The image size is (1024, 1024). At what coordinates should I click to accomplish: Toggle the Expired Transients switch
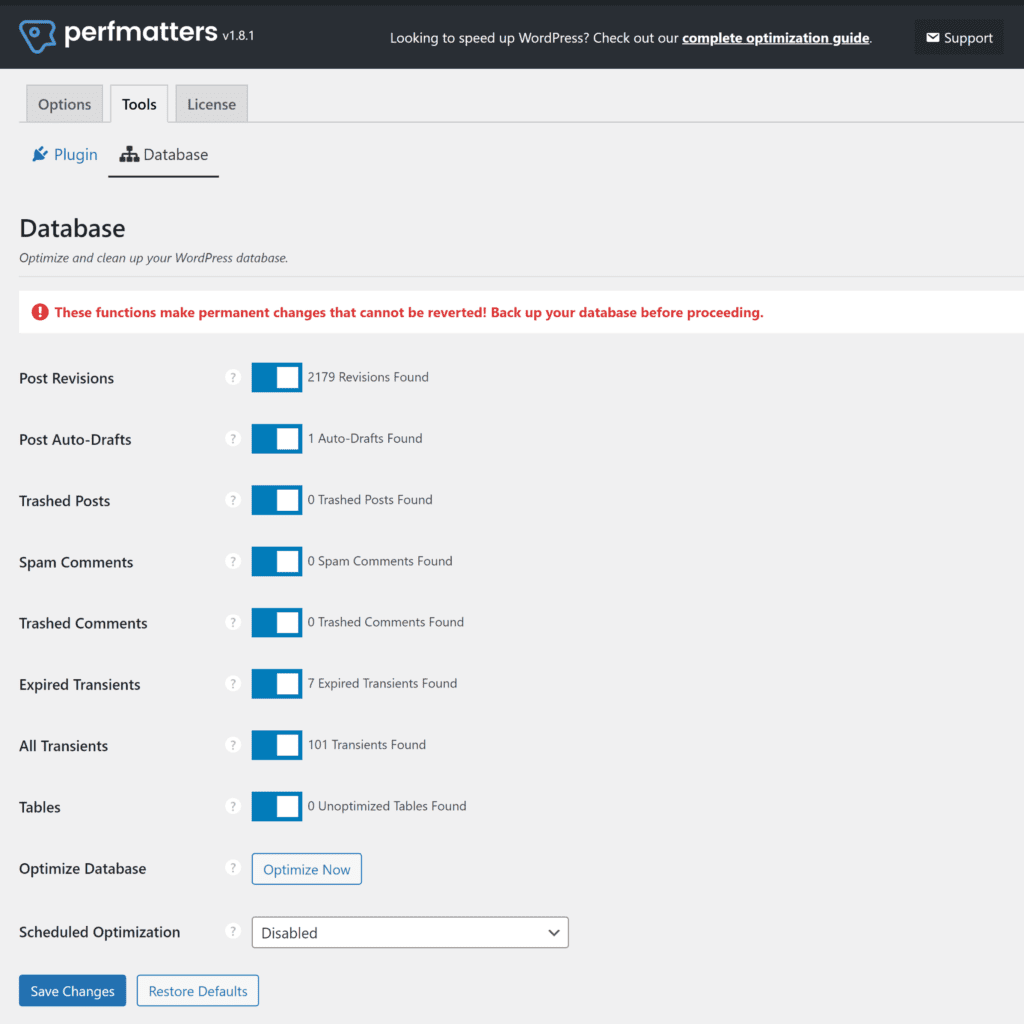pos(277,684)
